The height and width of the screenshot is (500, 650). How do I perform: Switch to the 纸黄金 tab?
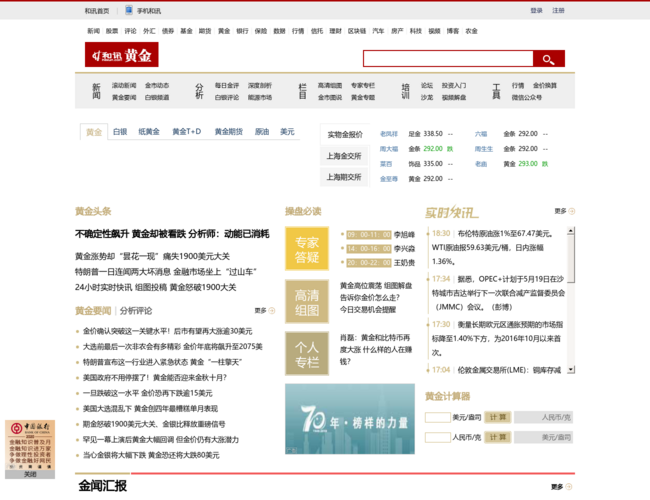pos(149,131)
